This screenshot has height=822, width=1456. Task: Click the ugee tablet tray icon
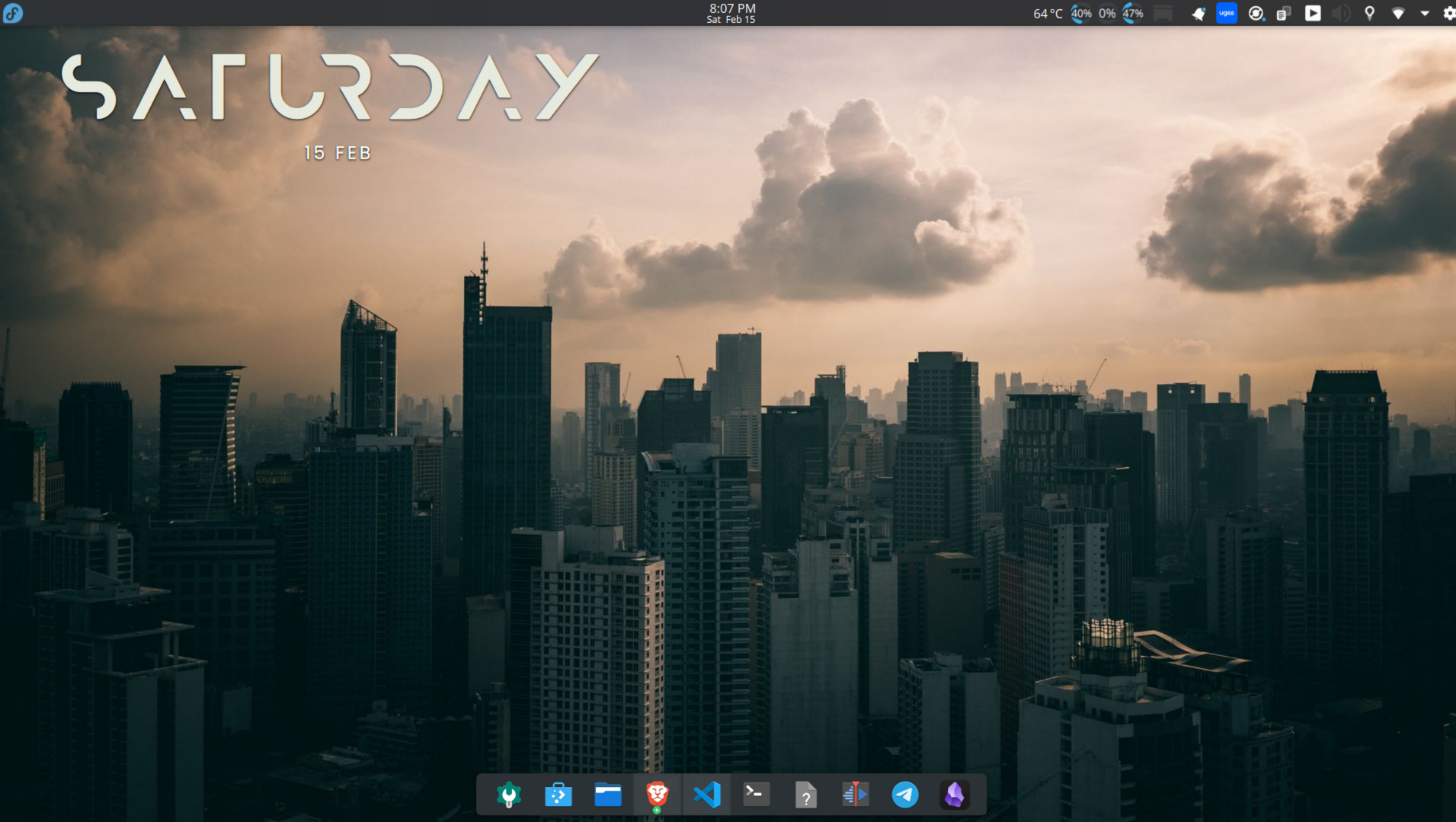pos(1227,13)
